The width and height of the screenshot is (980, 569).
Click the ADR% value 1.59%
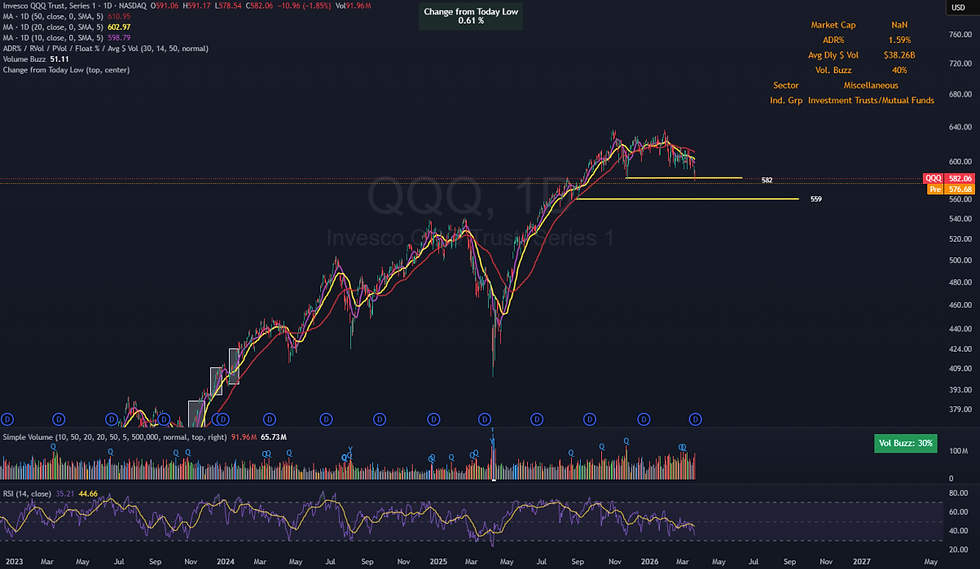899,40
